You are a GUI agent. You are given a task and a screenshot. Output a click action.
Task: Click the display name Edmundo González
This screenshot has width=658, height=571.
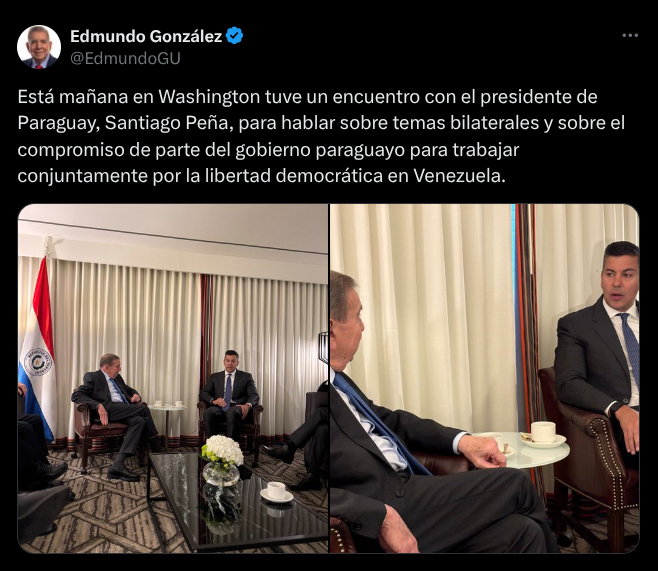[x=146, y=37]
